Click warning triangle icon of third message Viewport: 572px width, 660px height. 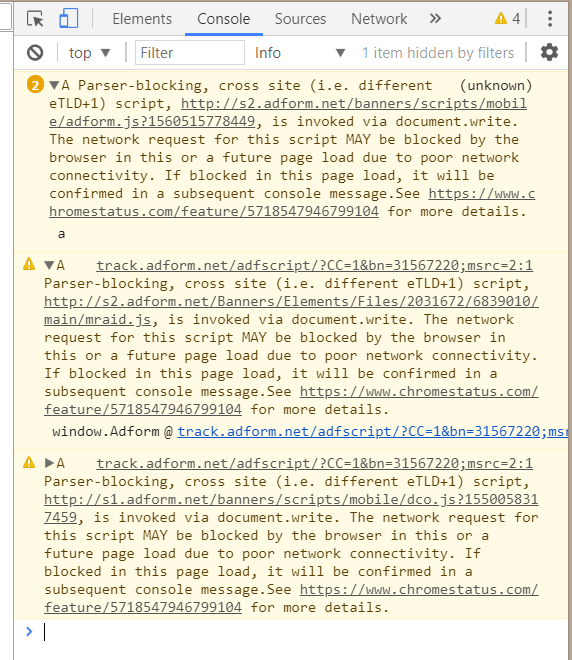(29, 462)
